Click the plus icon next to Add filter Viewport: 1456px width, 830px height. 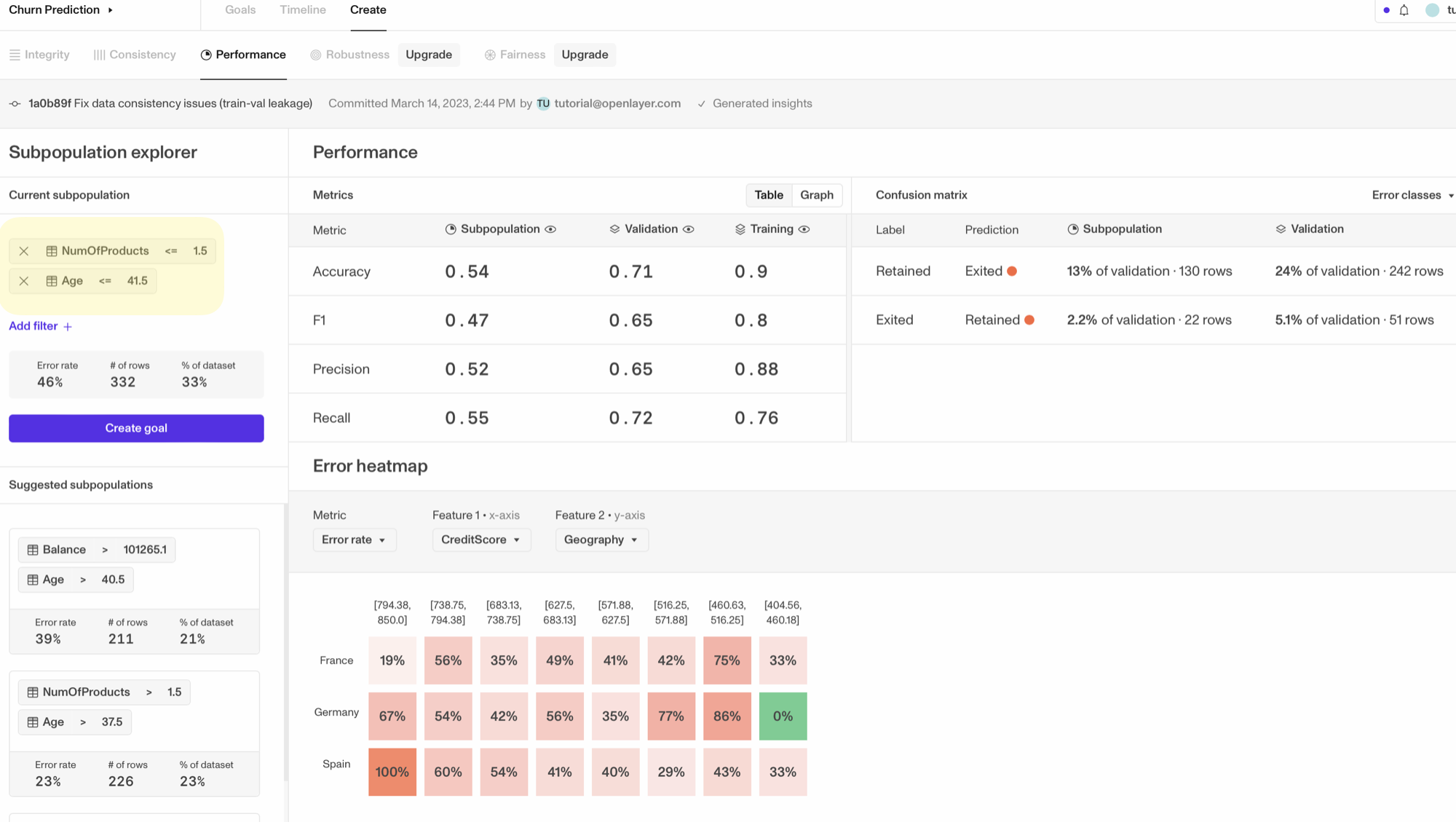68,327
